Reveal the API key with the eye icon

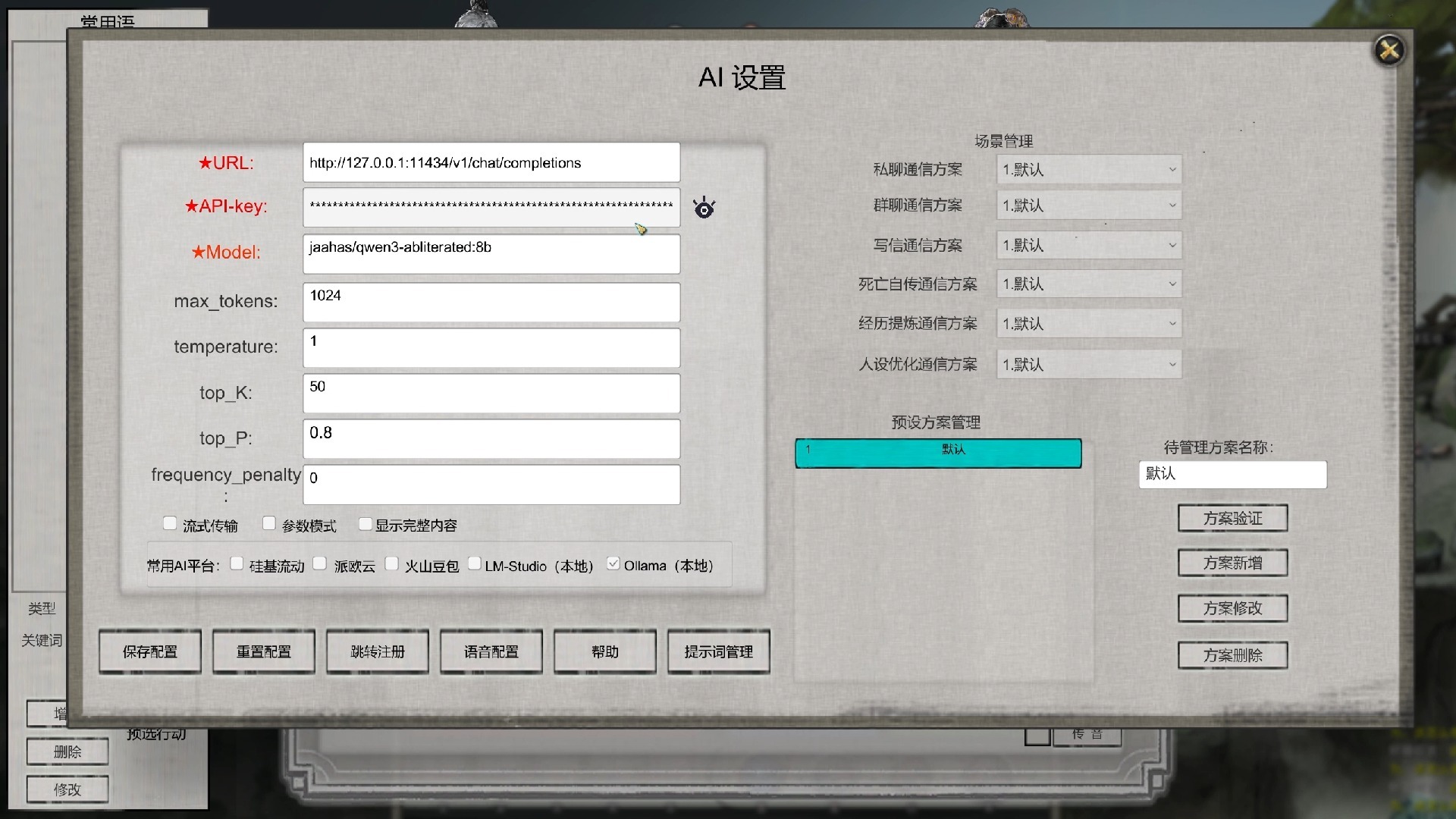click(704, 208)
